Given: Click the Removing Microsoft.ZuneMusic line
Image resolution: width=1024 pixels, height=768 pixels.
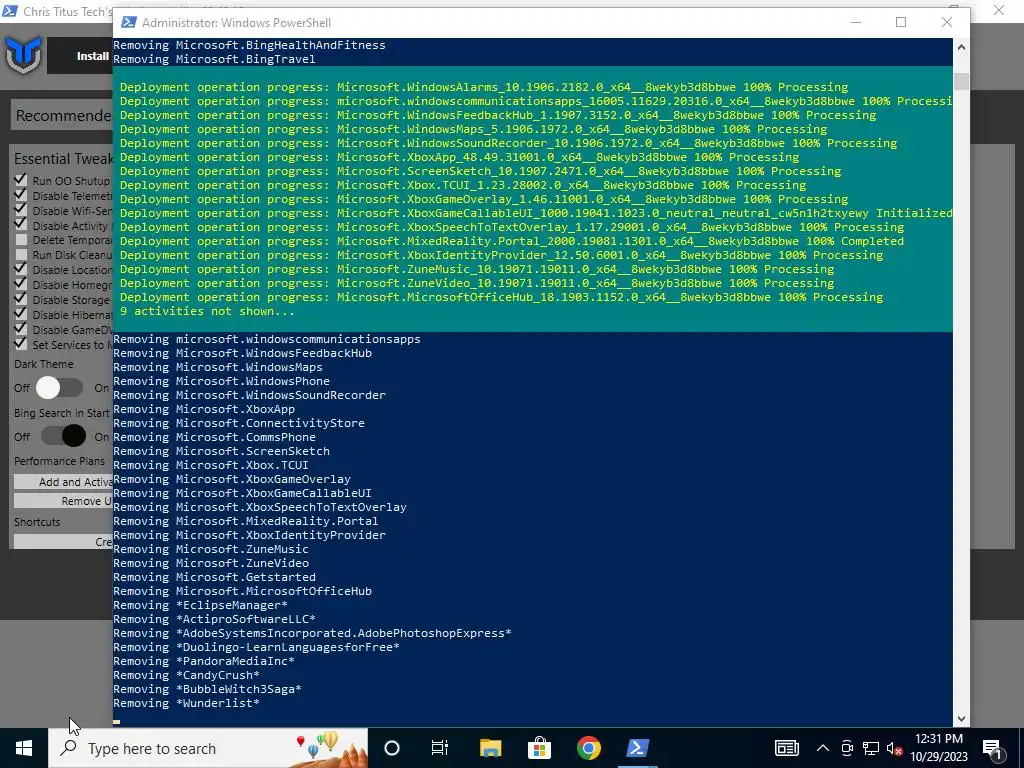Looking at the screenshot, I should click(211, 549).
